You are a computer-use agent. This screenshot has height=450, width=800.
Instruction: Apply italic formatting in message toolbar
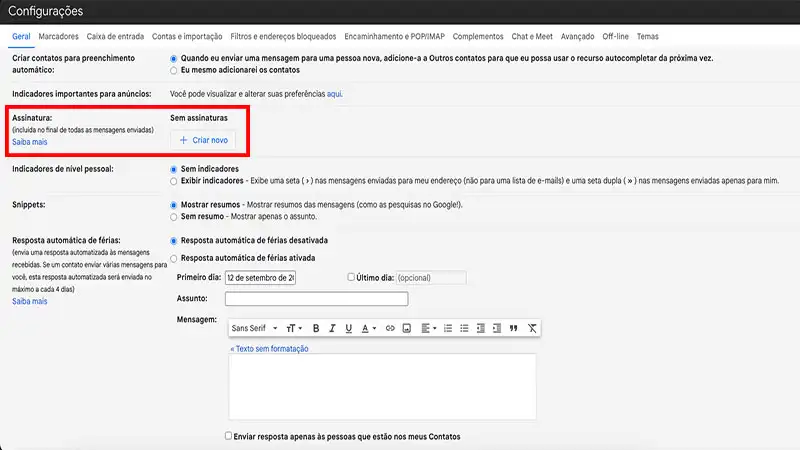(332, 328)
